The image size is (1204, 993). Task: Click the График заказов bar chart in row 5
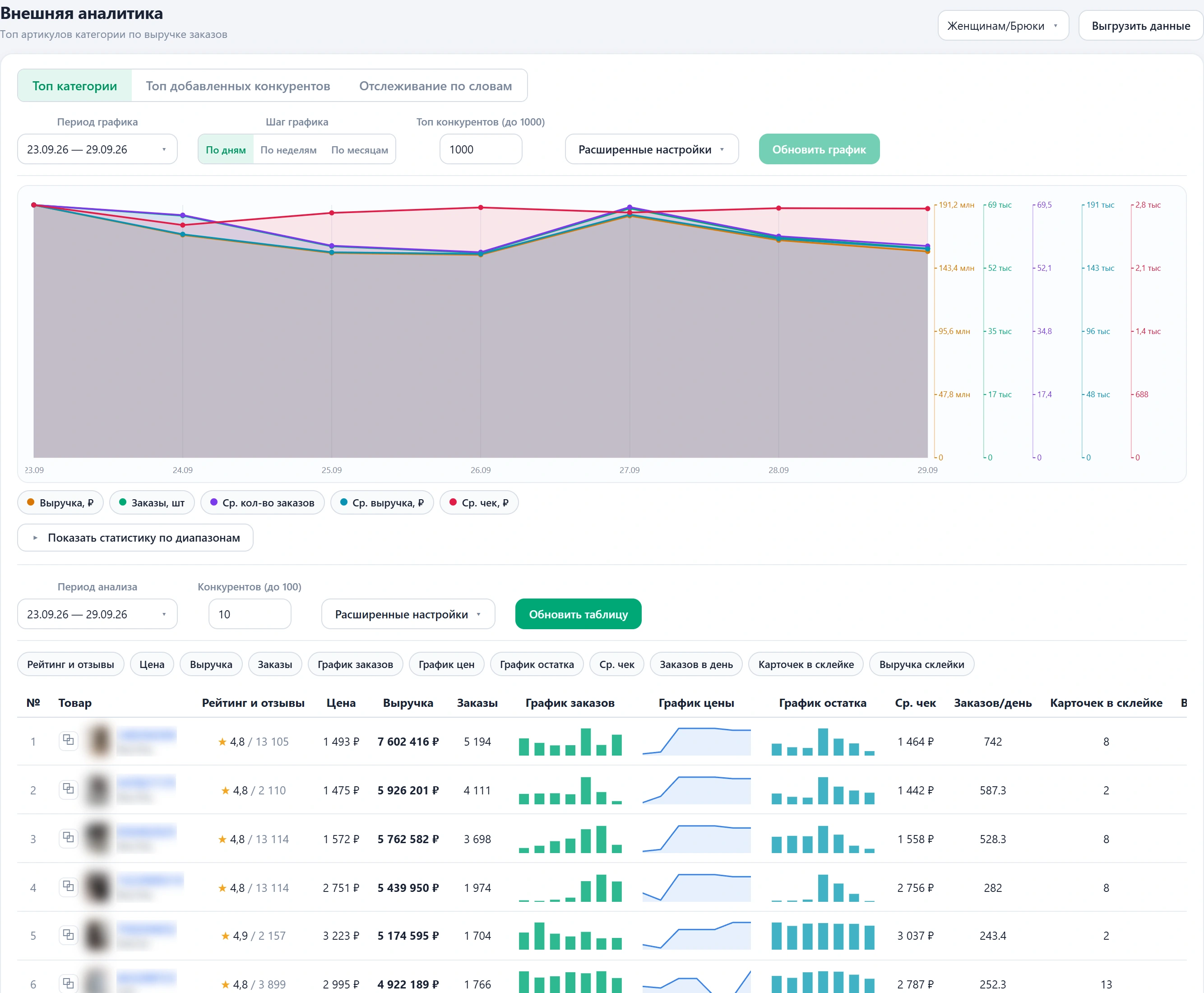570,935
